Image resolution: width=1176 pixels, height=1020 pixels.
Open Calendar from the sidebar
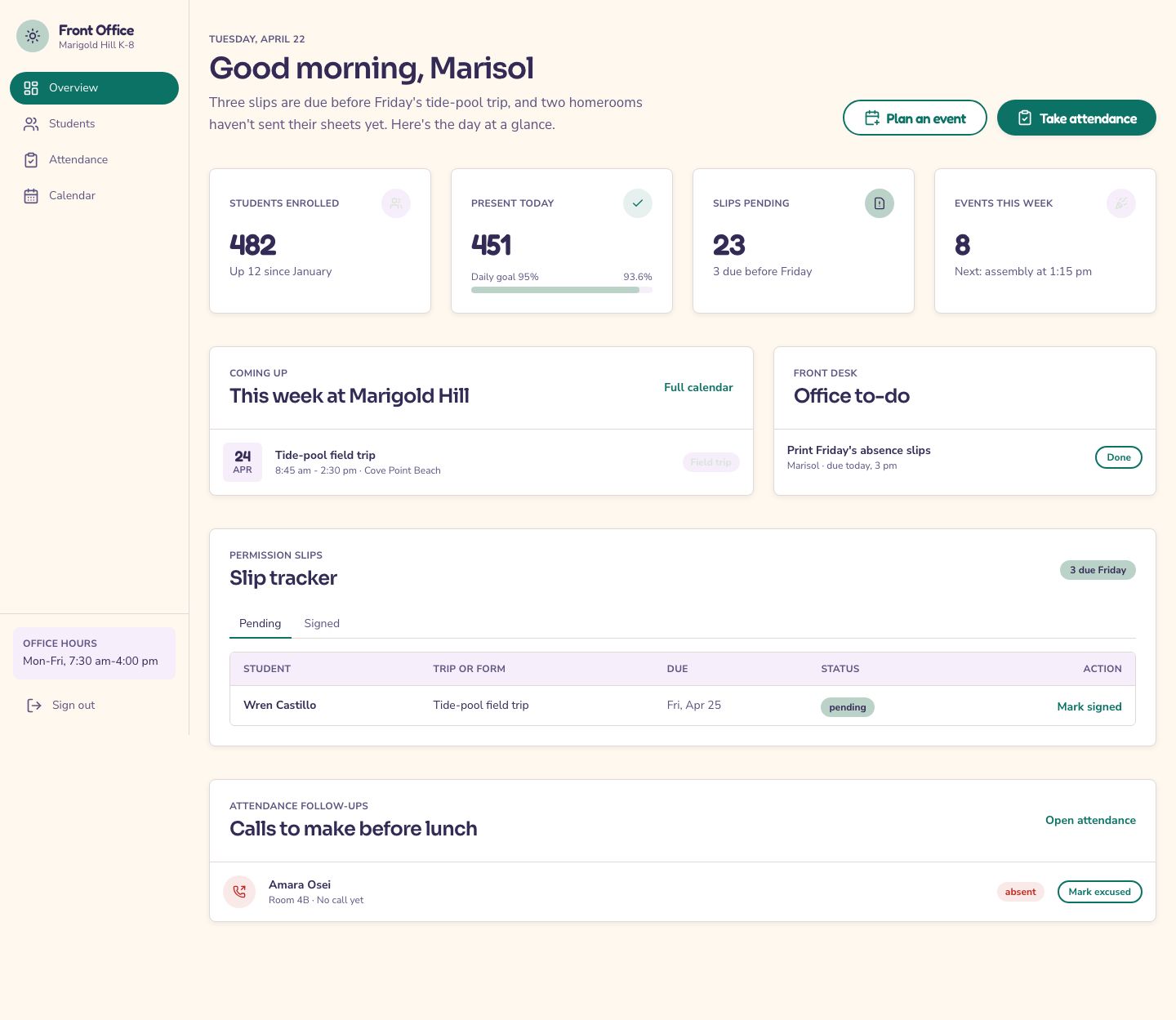94,196
